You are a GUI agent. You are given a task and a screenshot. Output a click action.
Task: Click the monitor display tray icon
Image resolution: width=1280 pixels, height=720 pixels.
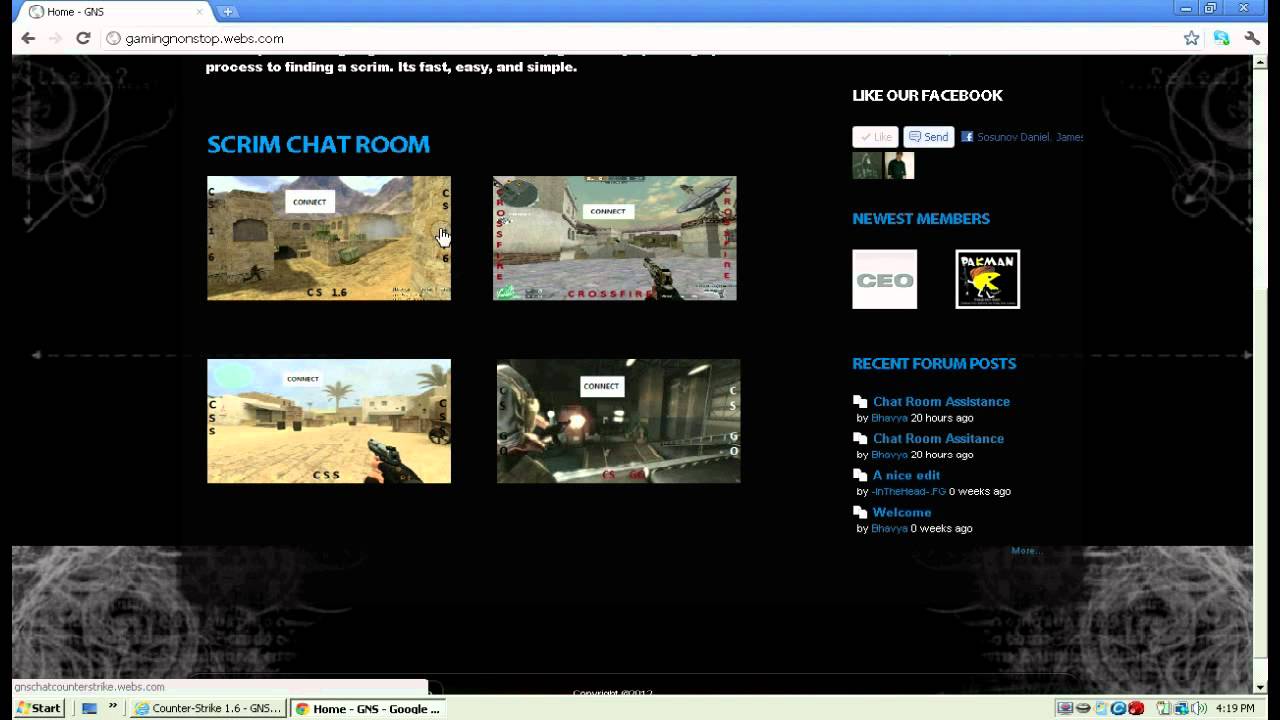click(1065, 708)
